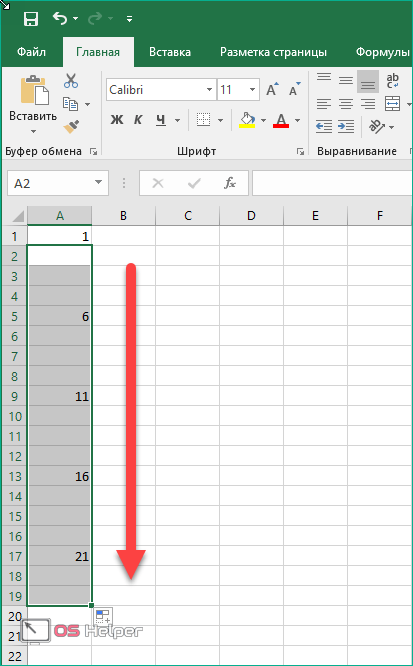The height and width of the screenshot is (666, 413).
Task: Click the Merge and Center icon
Action: point(392,103)
